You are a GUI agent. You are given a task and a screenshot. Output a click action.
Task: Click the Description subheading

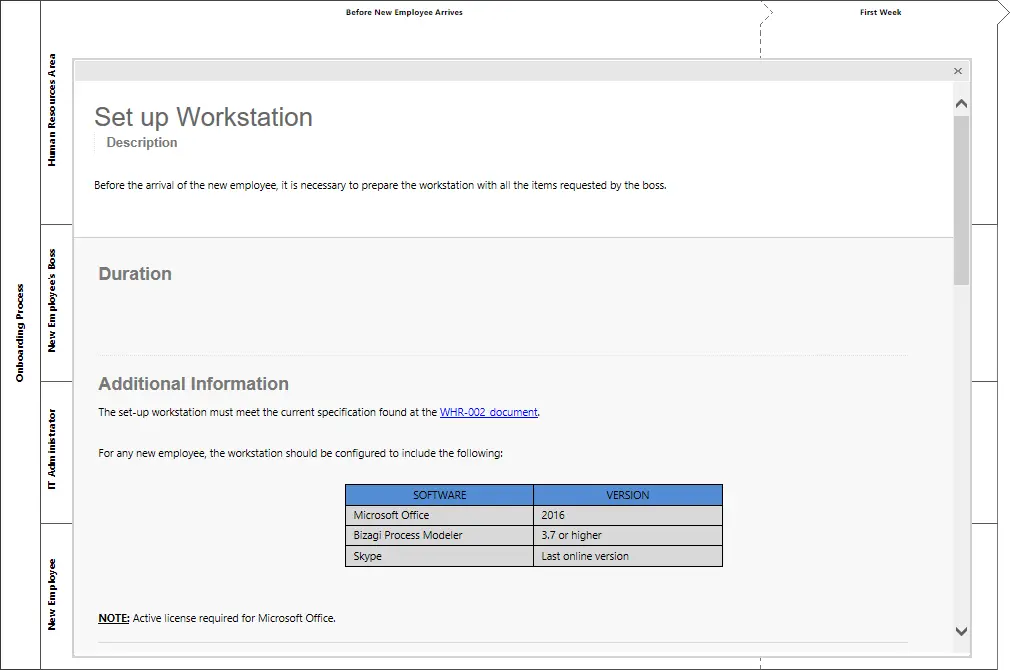(142, 142)
